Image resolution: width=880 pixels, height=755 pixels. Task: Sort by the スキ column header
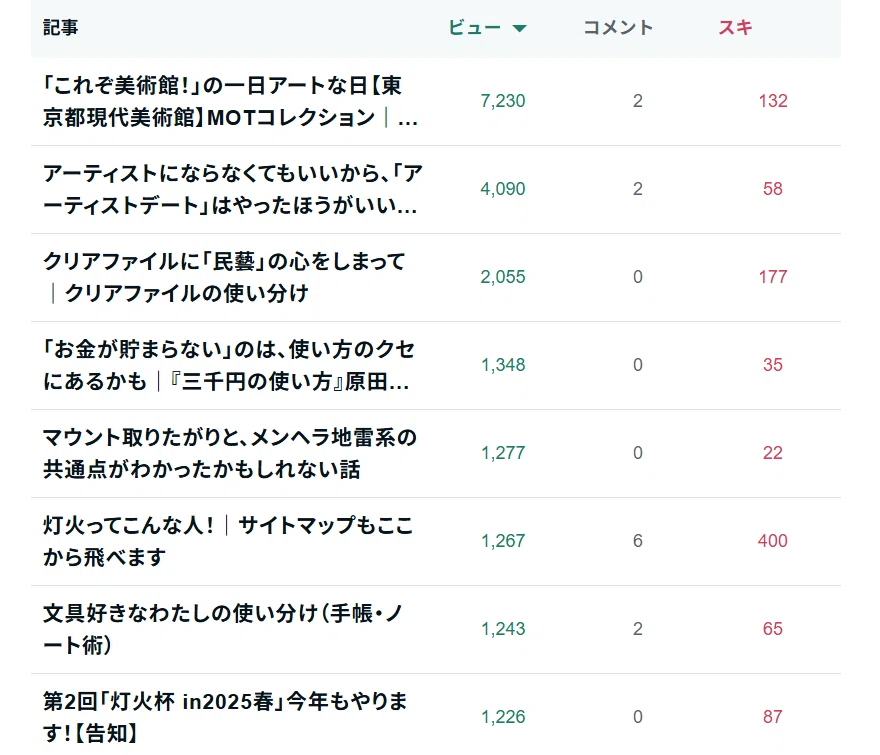(x=735, y=28)
